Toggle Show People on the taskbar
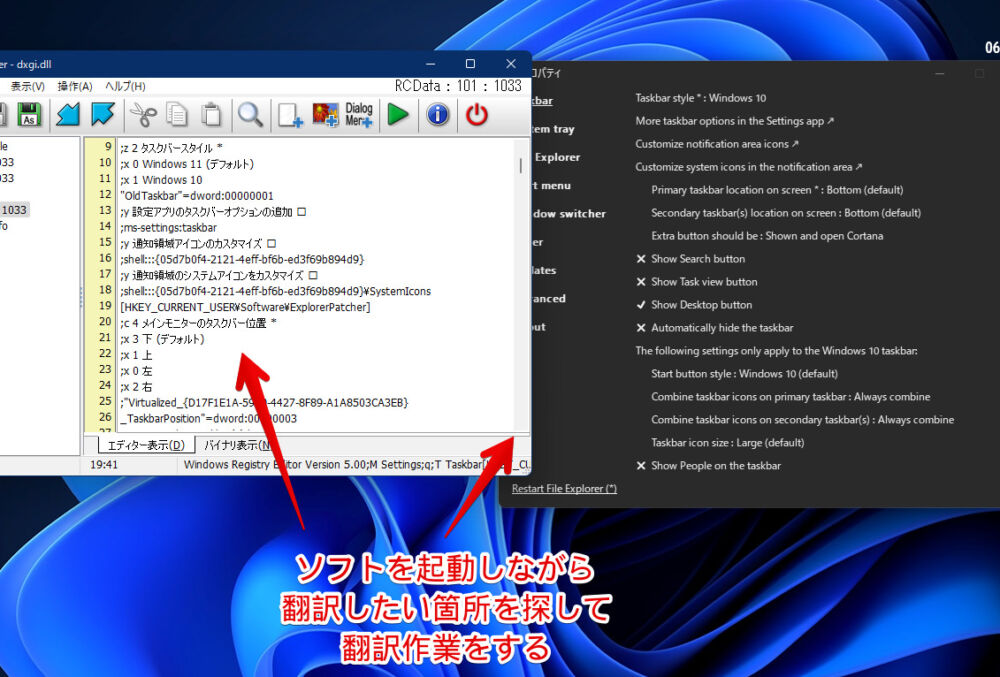 [709, 465]
